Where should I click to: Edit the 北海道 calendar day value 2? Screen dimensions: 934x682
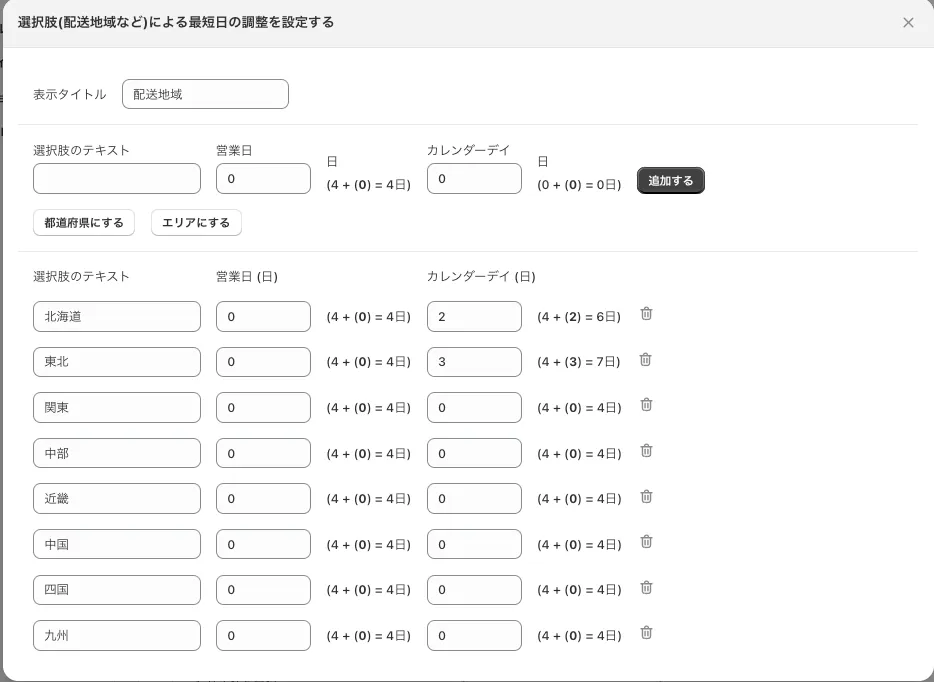[474, 317]
